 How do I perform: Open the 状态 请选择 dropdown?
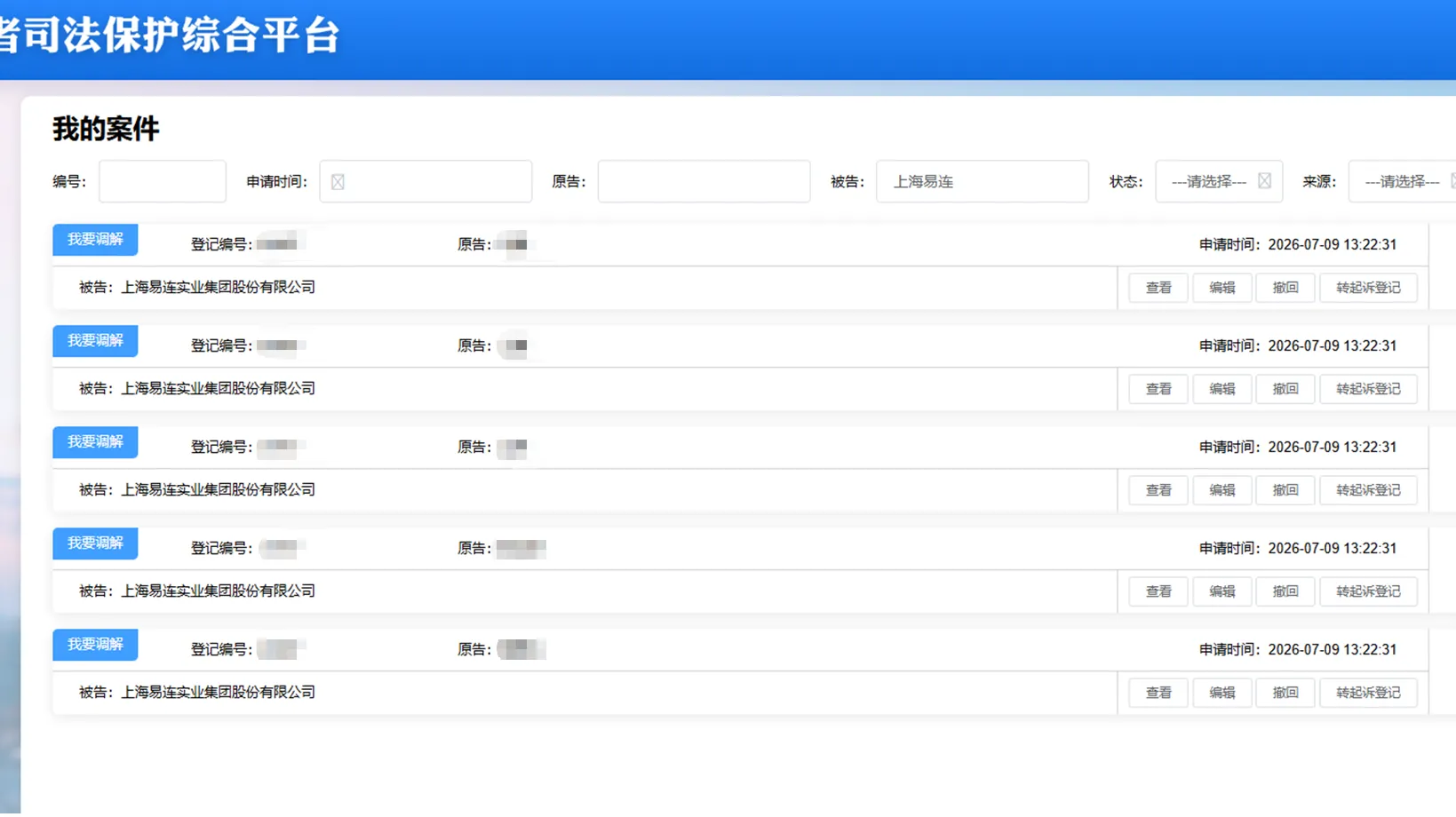[1219, 181]
